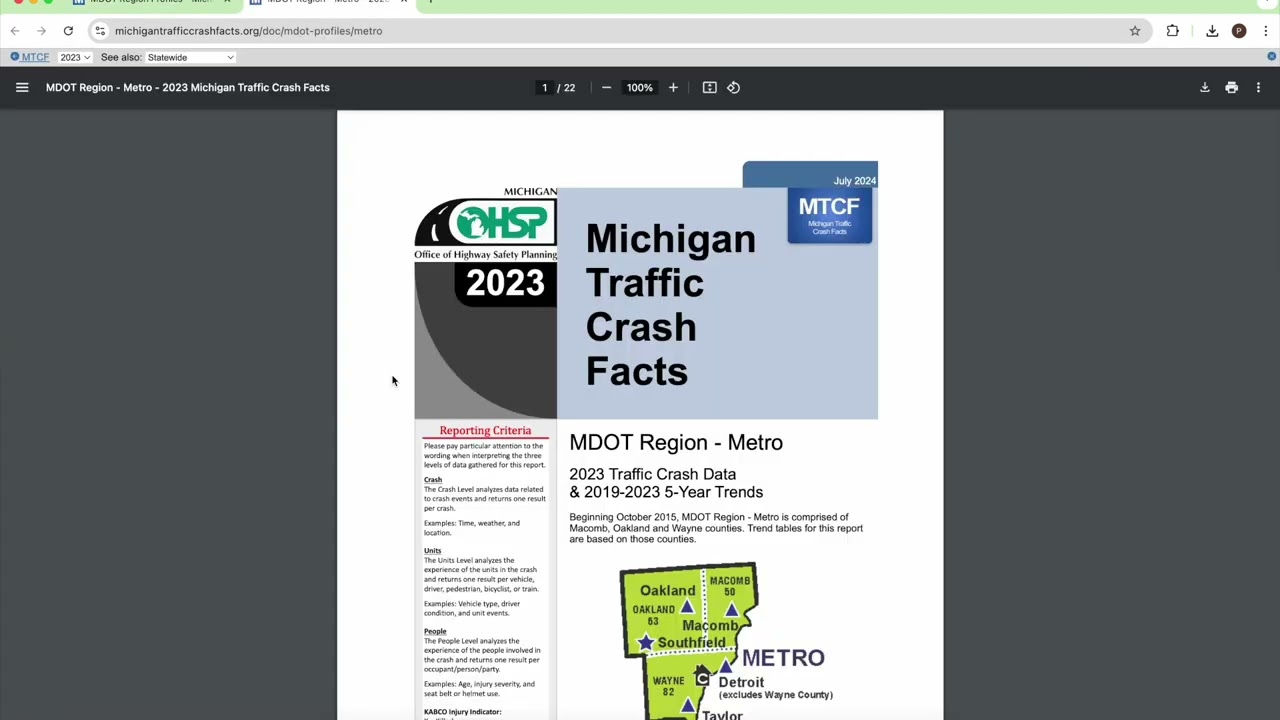Click the 'Reporting Criteria' heading

(x=485, y=431)
